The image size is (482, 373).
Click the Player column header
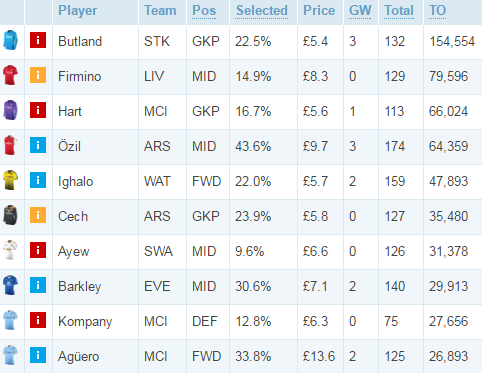(78, 10)
